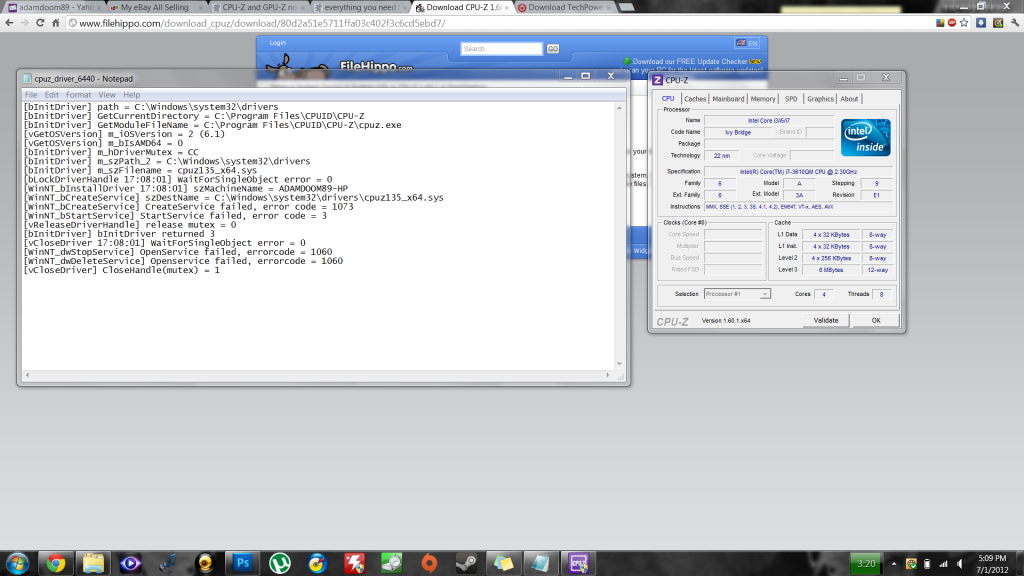Open Chrome wrench settings menu
The image size is (1024, 576).
[1015, 23]
